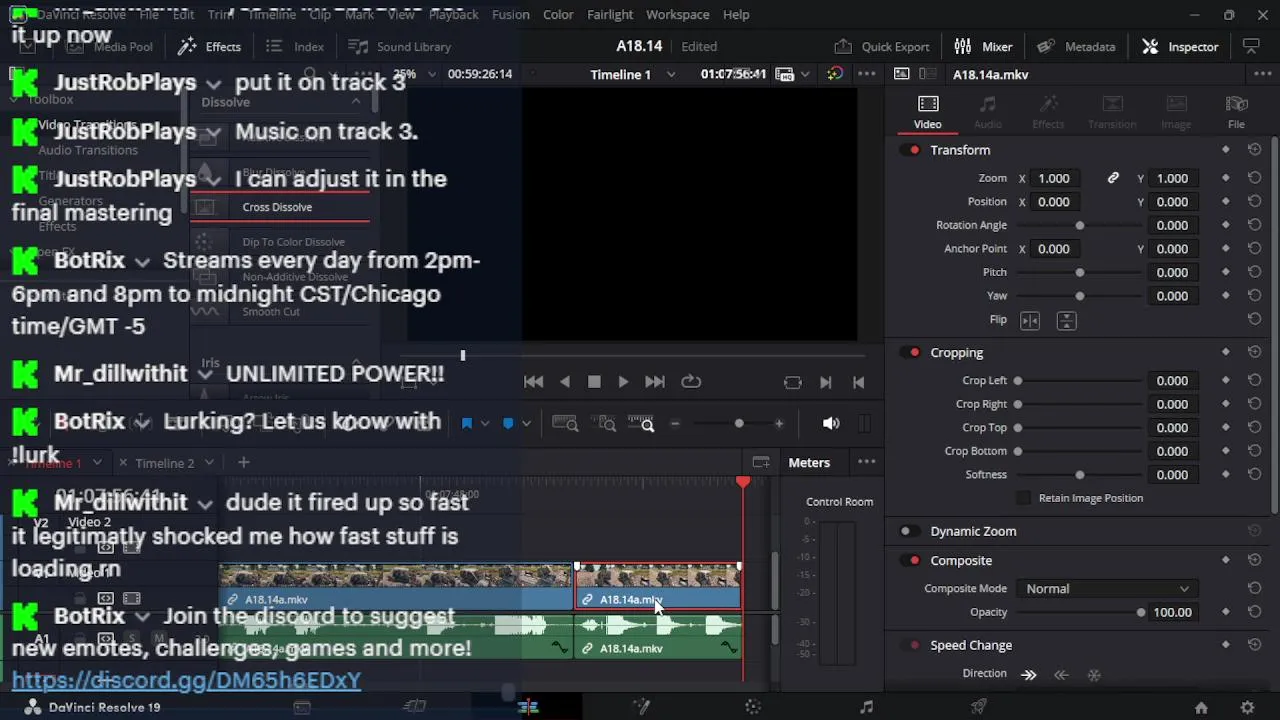
Task: Enable Retain Image Position checkbox
Action: point(1023,498)
